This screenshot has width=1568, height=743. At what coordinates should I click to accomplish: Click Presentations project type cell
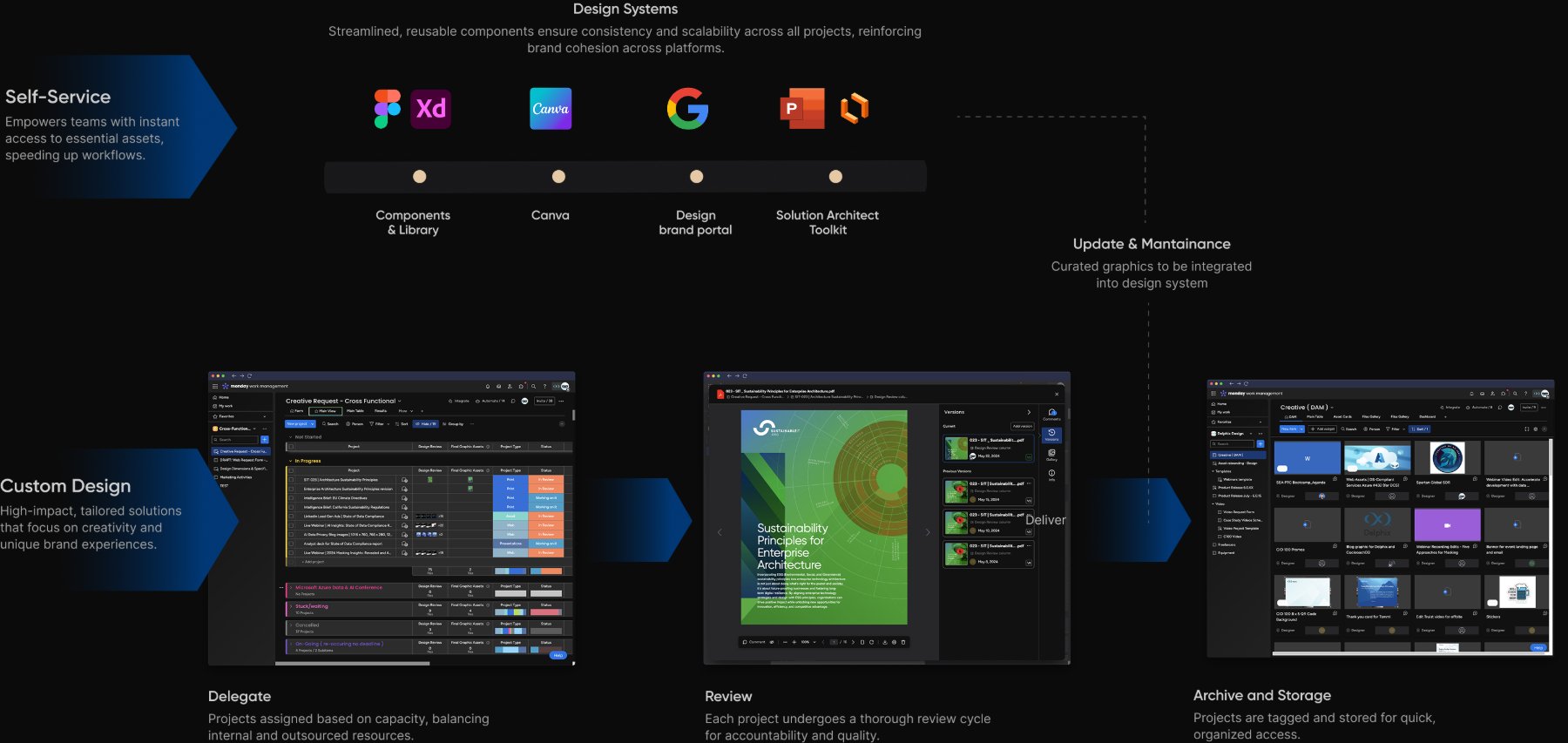coord(510,544)
